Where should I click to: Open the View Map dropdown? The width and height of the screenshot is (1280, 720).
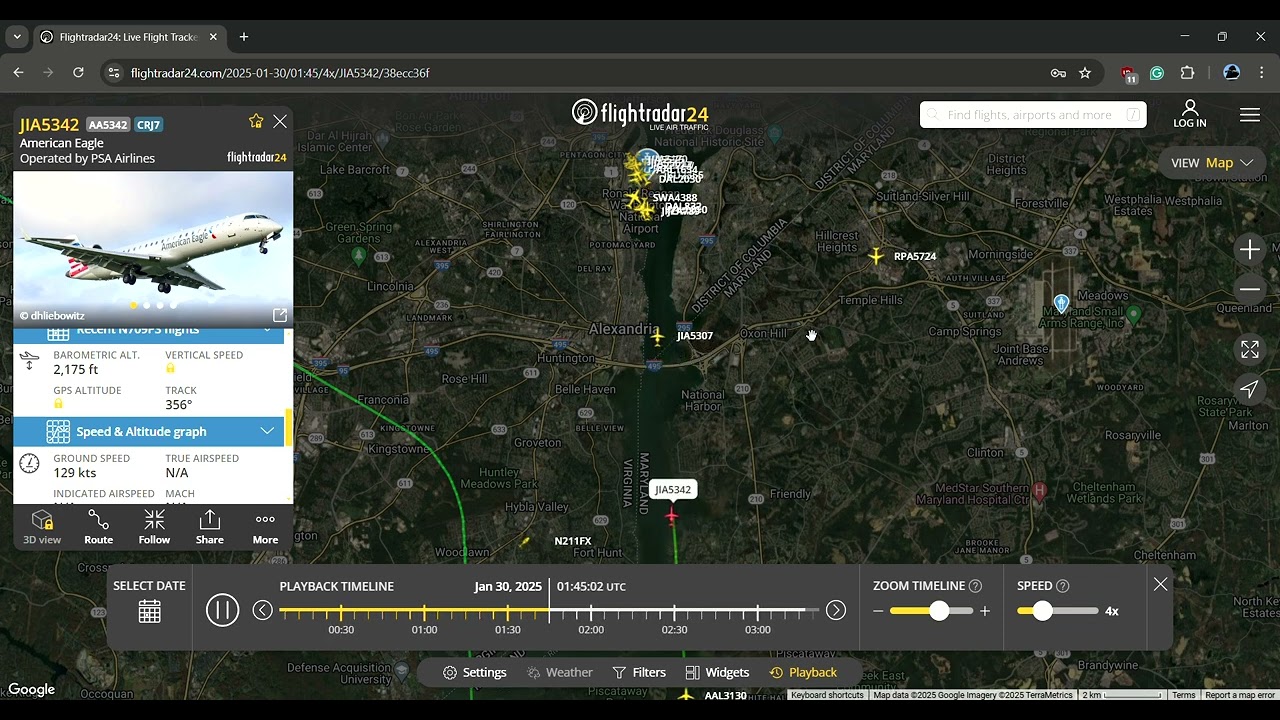1212,163
